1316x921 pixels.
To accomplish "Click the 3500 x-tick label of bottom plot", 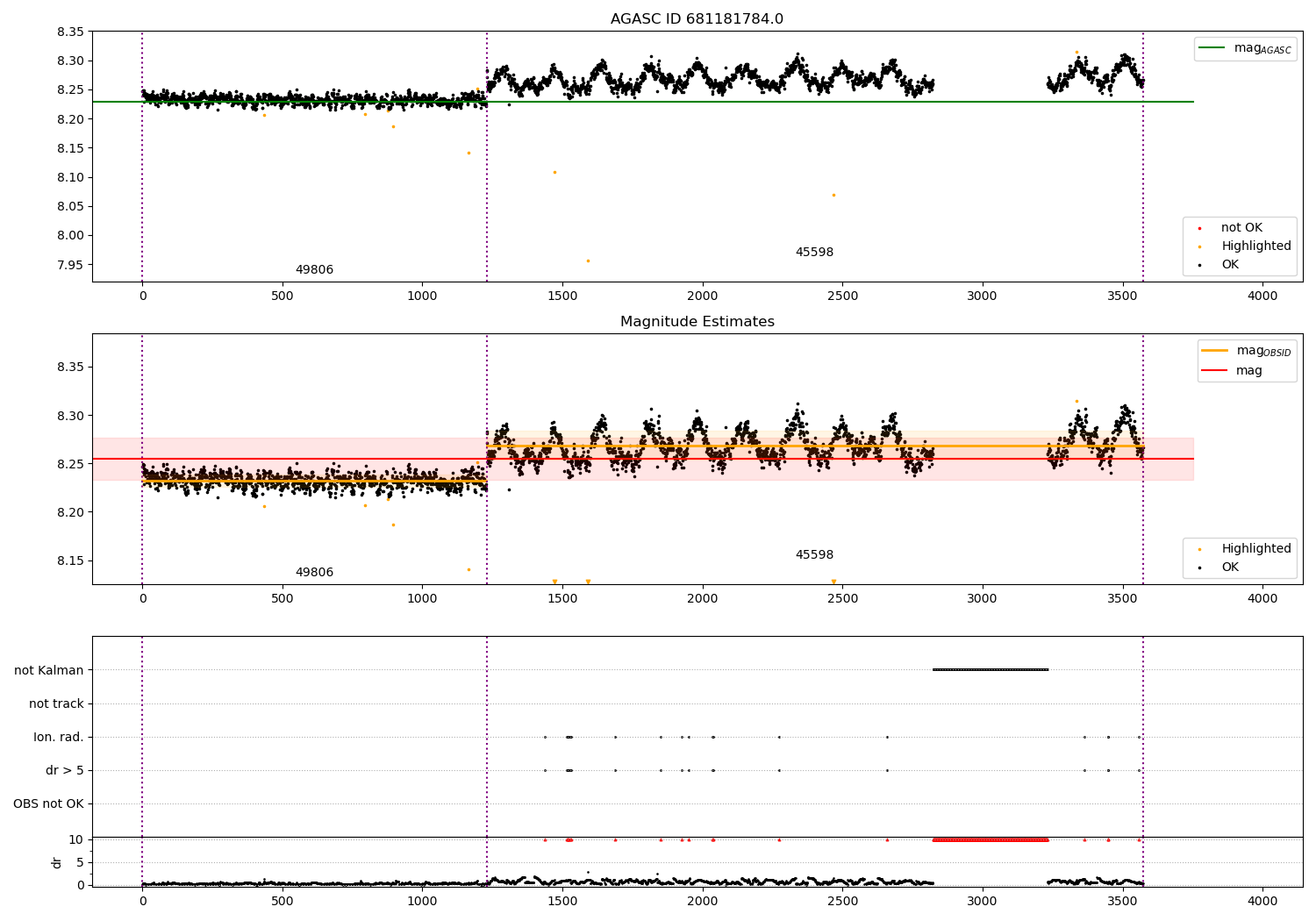I will (x=1122, y=901).
